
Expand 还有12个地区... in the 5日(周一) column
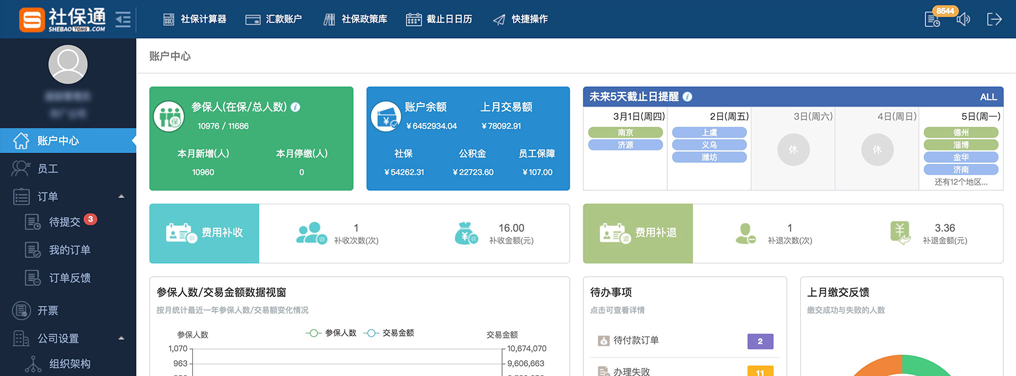(x=961, y=182)
